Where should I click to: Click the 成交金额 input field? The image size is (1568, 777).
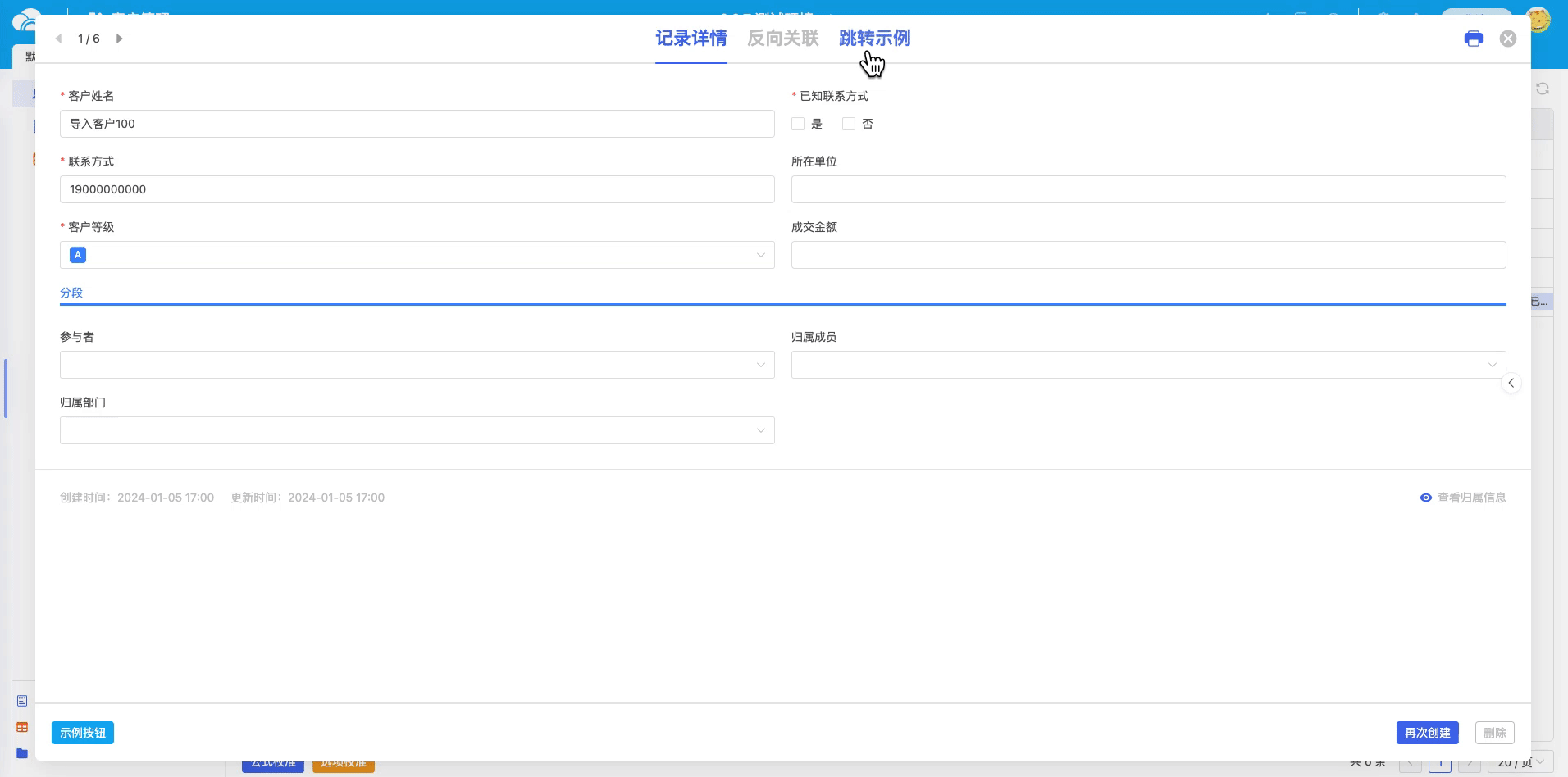pyautogui.click(x=1148, y=255)
